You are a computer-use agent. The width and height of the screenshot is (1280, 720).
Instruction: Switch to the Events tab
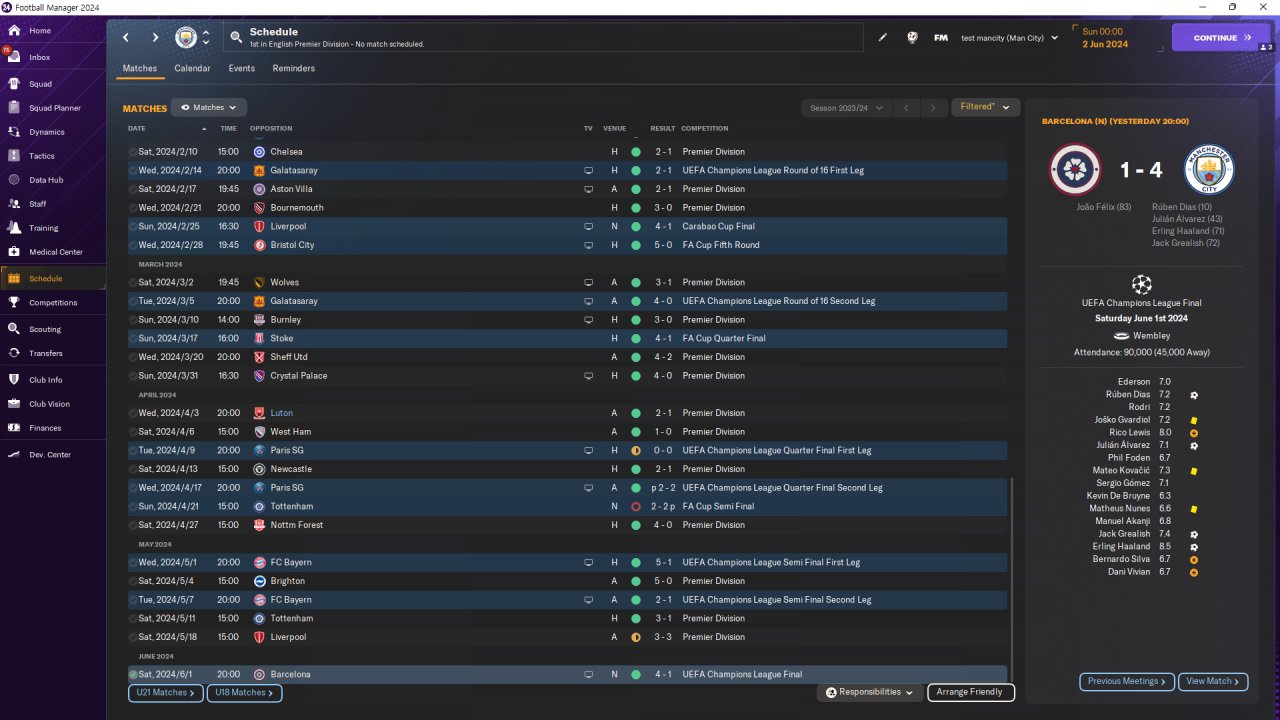tap(241, 69)
